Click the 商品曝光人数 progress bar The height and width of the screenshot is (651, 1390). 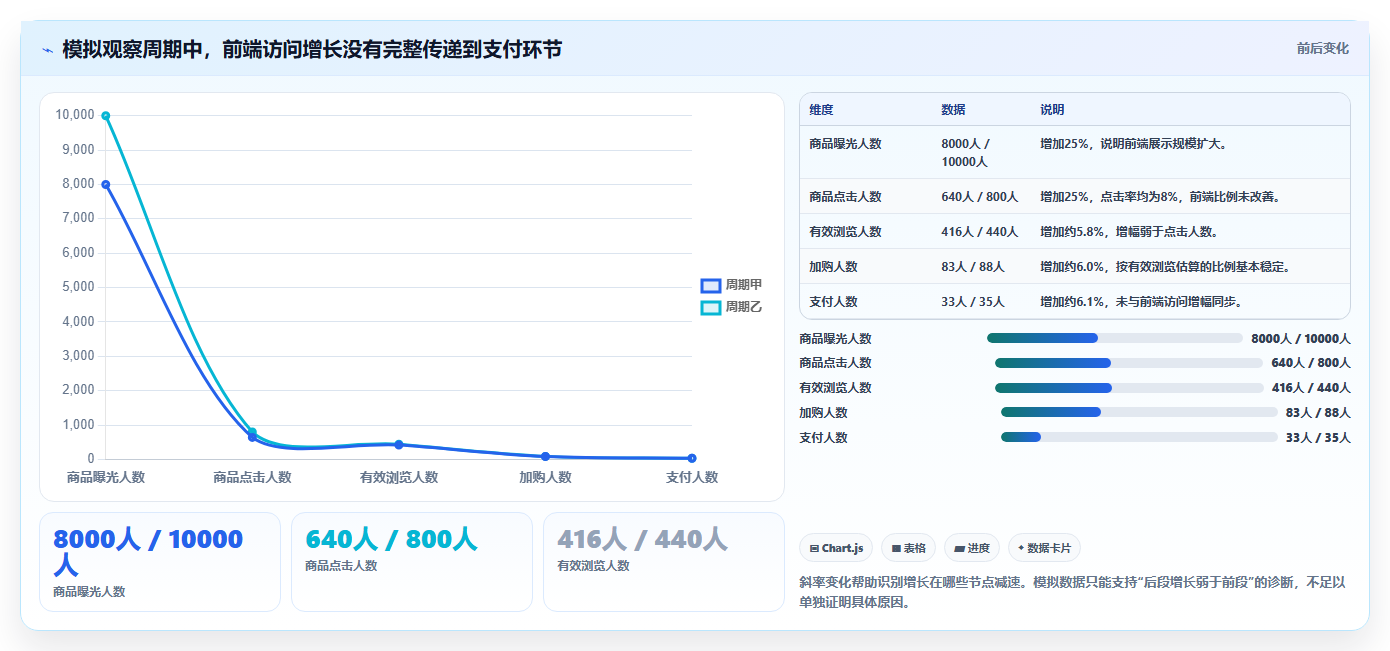coord(1114,338)
